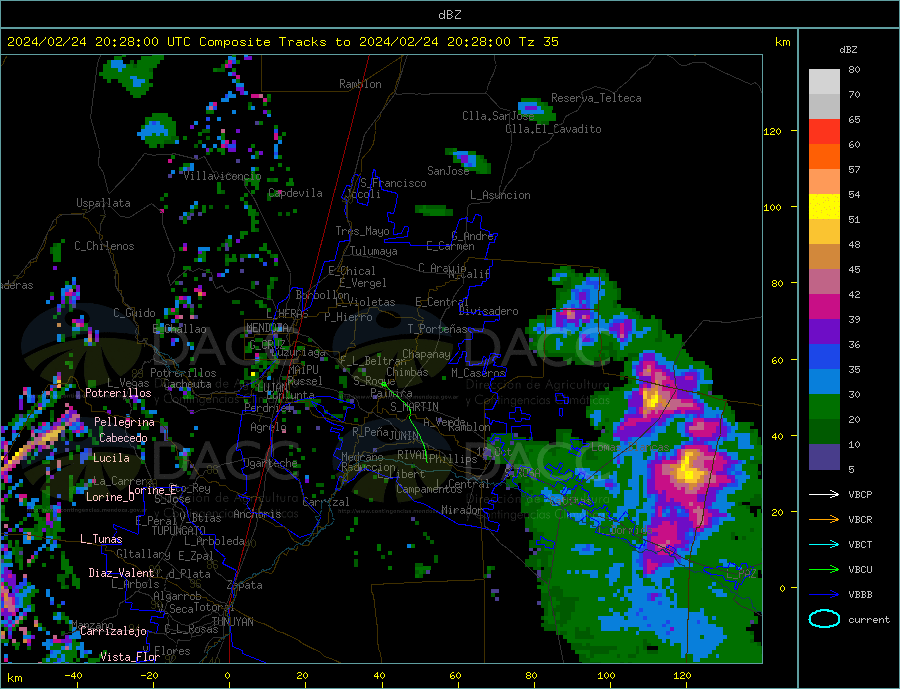
Task: Click the -40 tick on the bottom axis
Action: click(73, 676)
